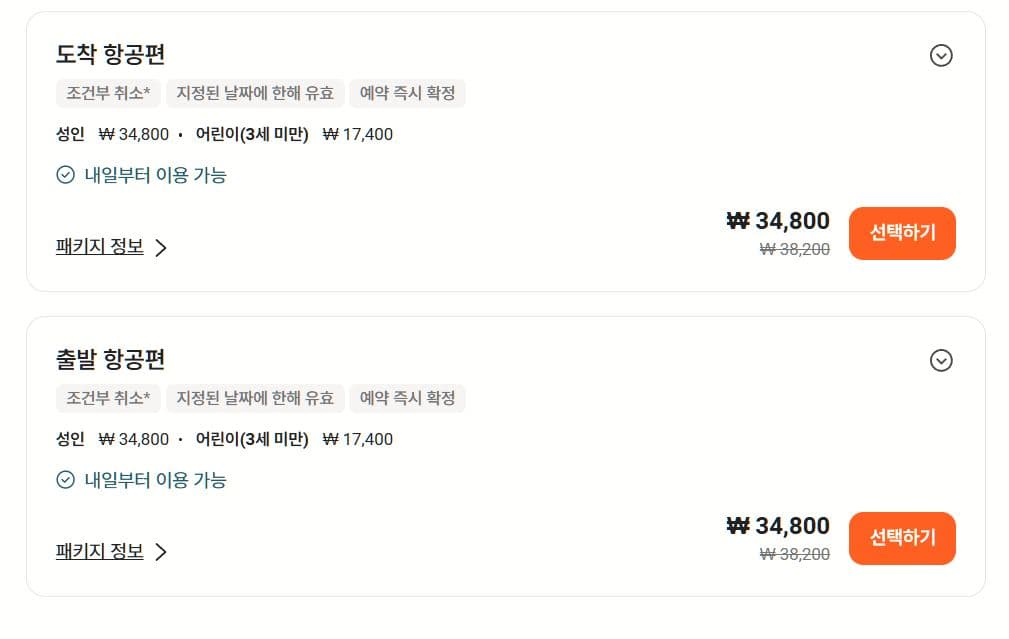
Task: Click 선택하기 for the arrival flight
Action: [901, 233]
